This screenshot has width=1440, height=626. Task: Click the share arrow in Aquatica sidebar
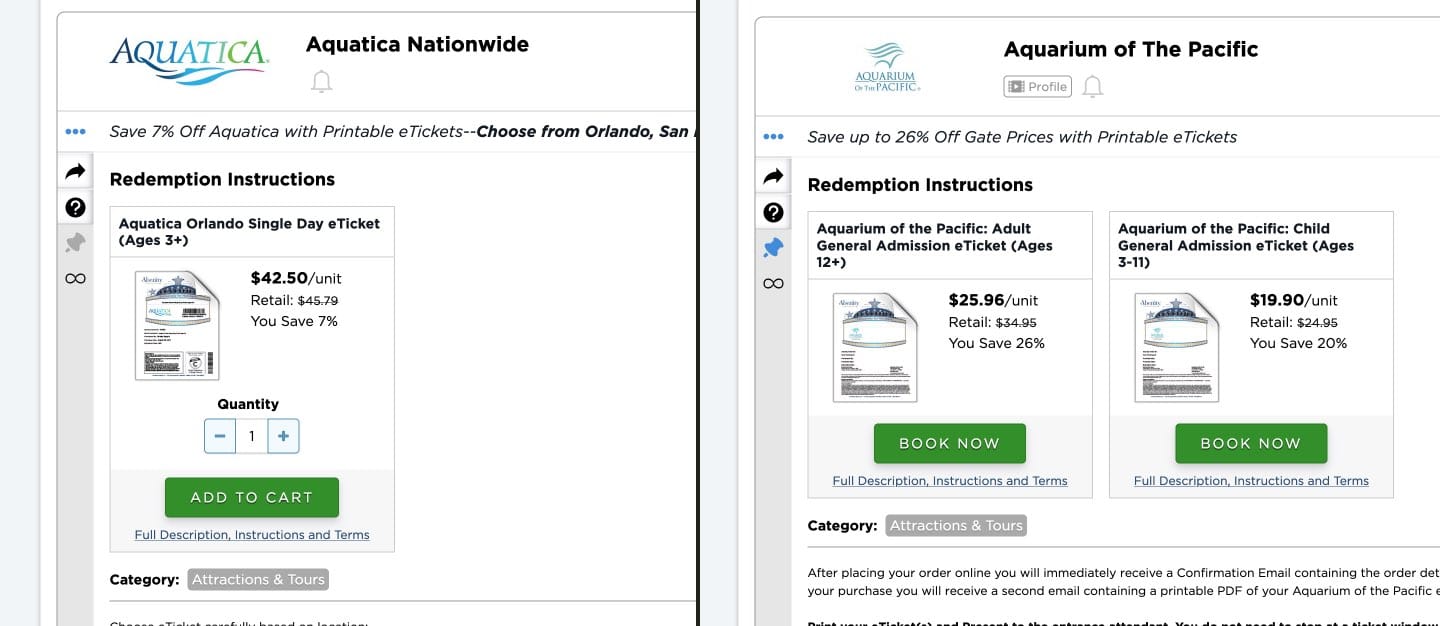75,172
